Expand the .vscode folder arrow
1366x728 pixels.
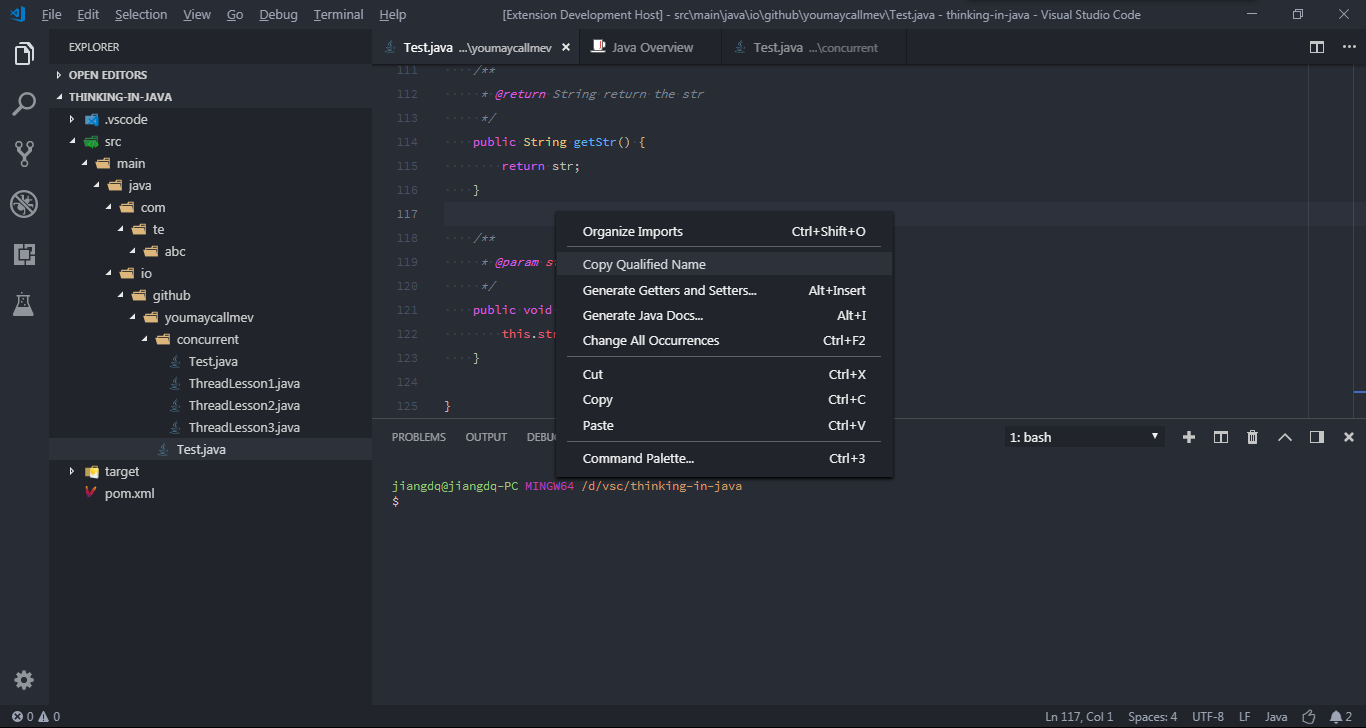72,119
